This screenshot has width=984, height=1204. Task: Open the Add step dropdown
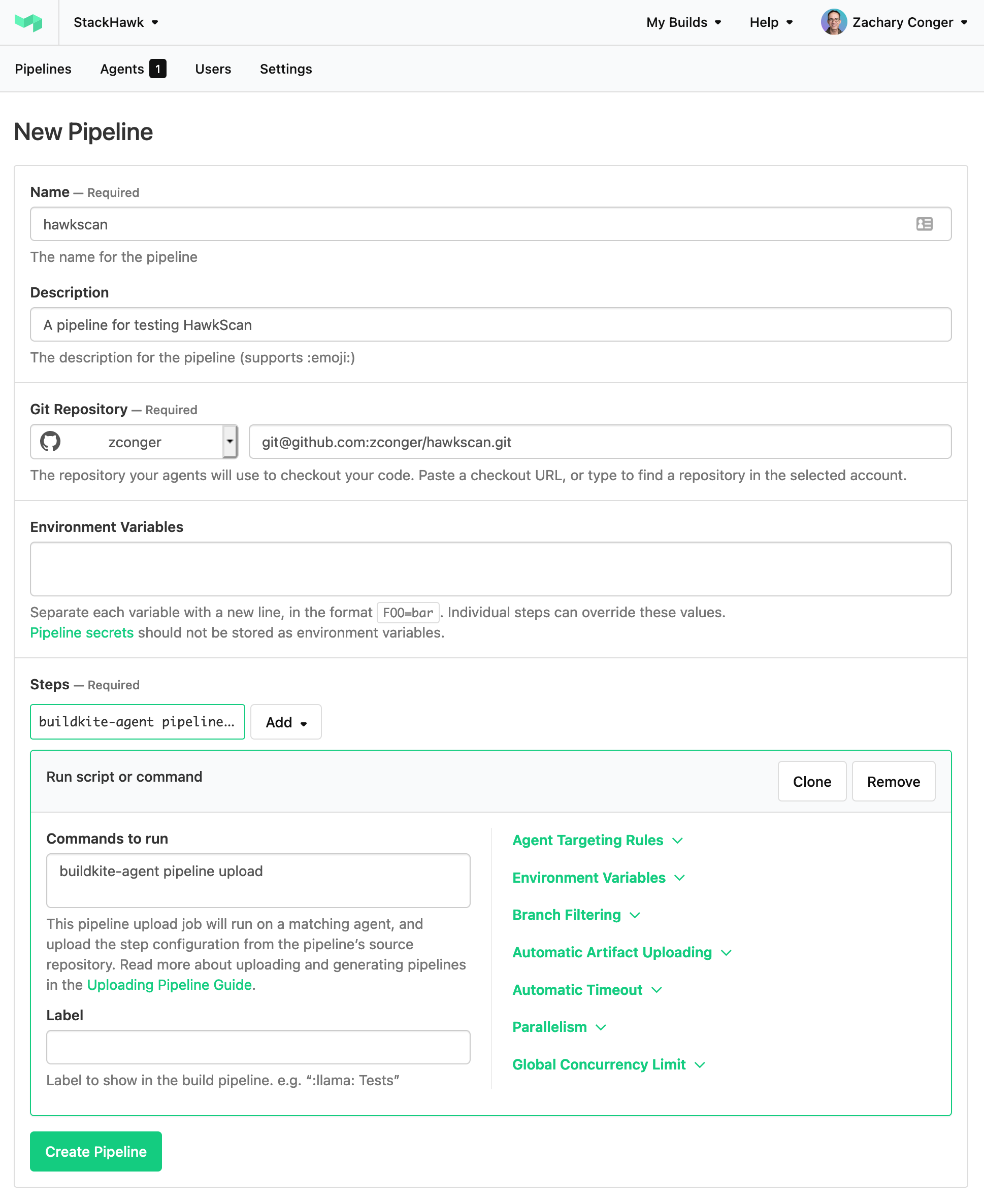coord(285,722)
